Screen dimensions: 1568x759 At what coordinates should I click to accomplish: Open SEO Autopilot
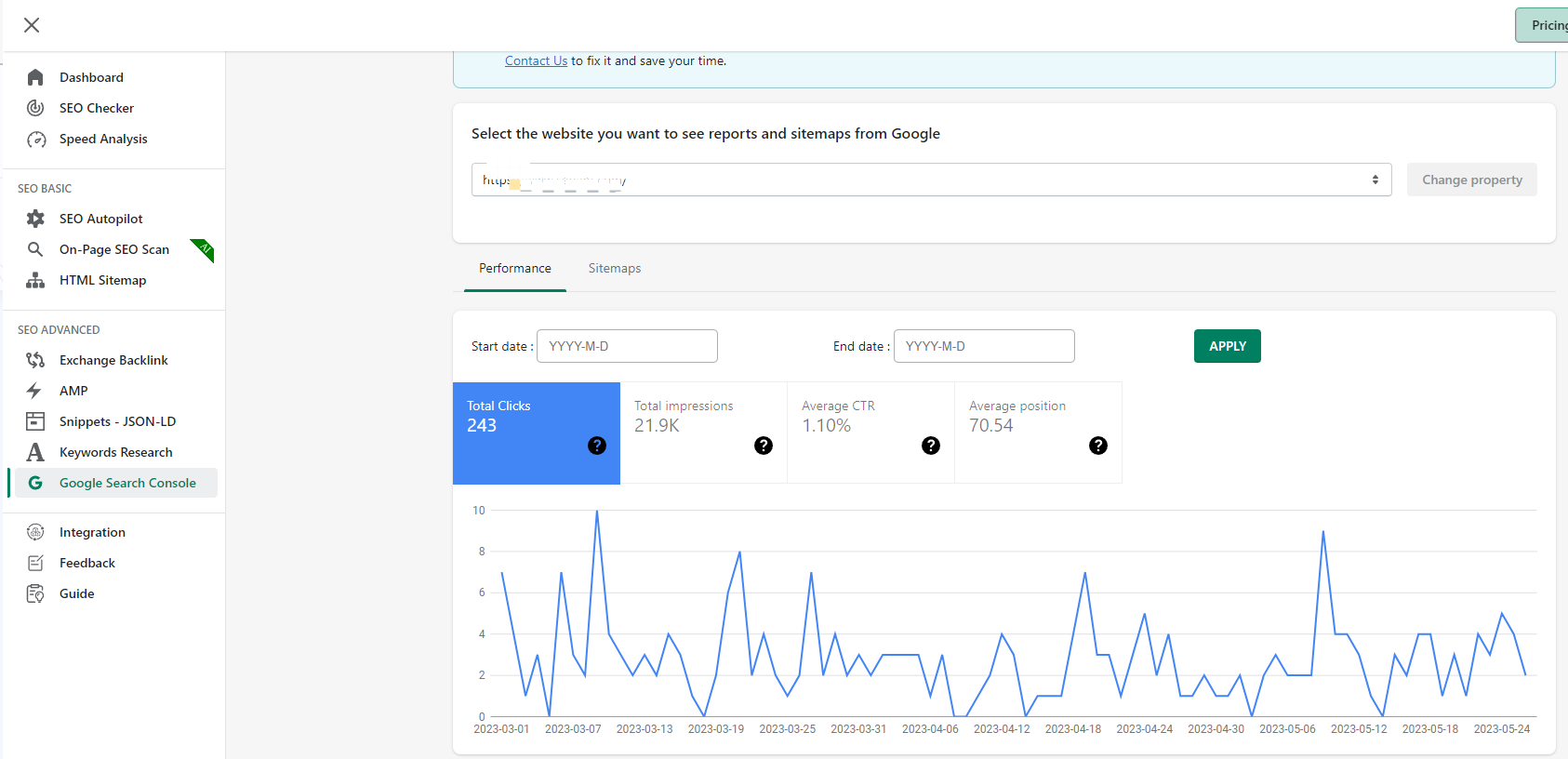point(101,219)
